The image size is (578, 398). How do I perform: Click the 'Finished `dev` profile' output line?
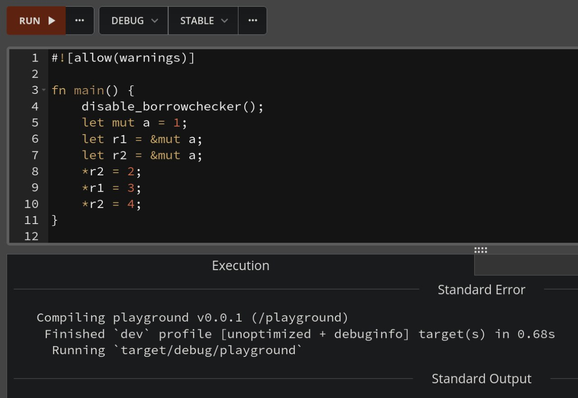tap(299, 334)
